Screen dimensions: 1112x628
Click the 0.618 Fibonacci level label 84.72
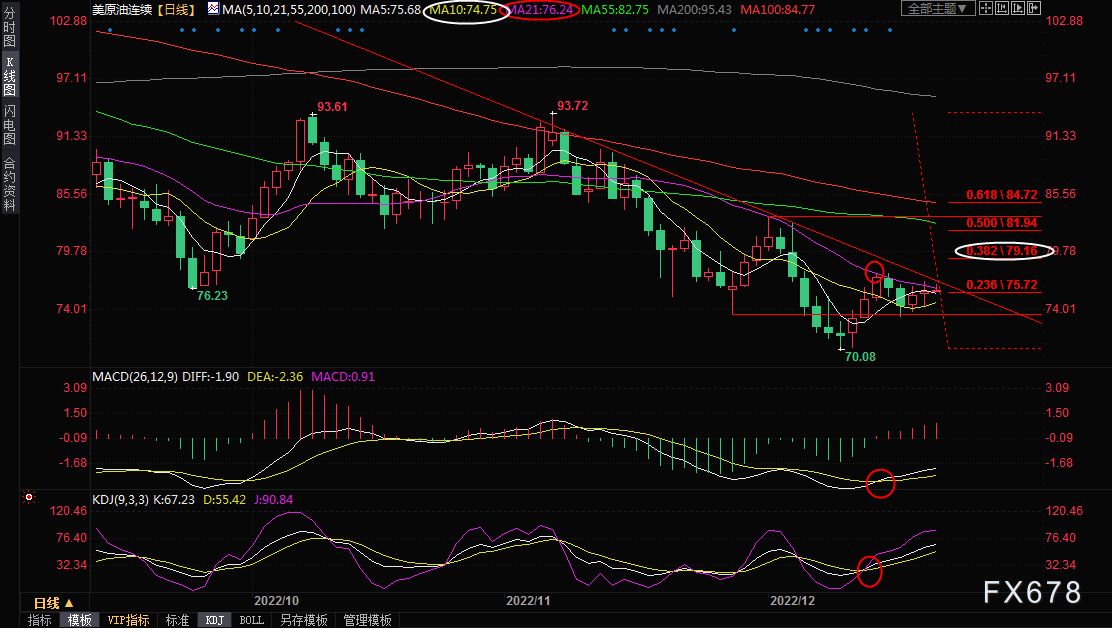pos(1001,194)
